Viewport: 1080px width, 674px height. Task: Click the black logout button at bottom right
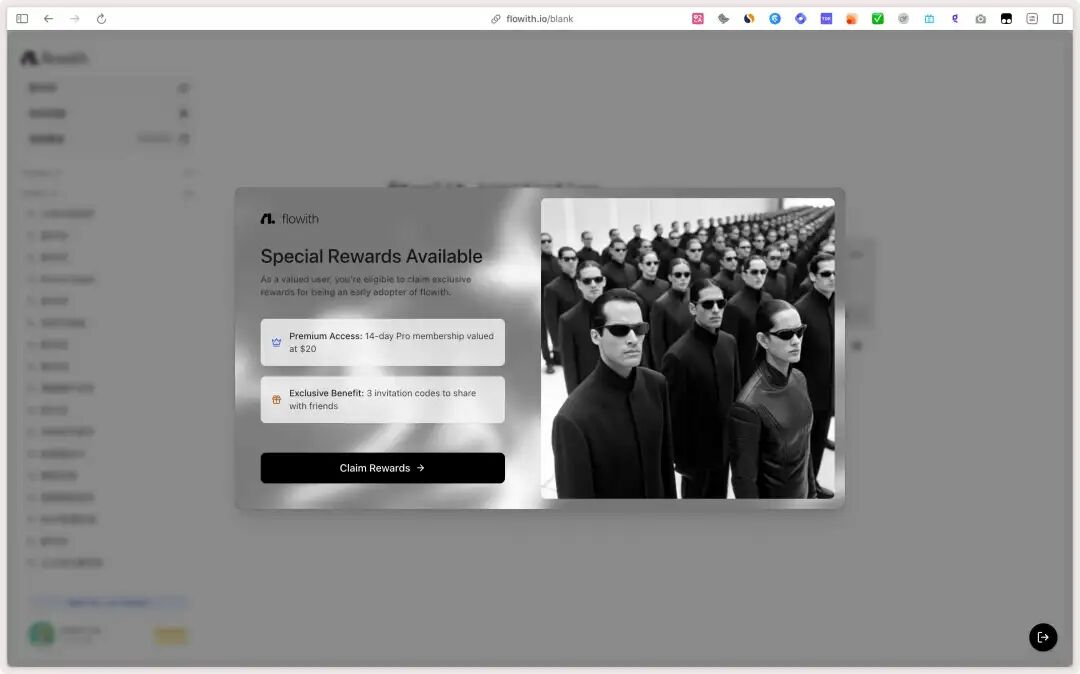[1043, 637]
